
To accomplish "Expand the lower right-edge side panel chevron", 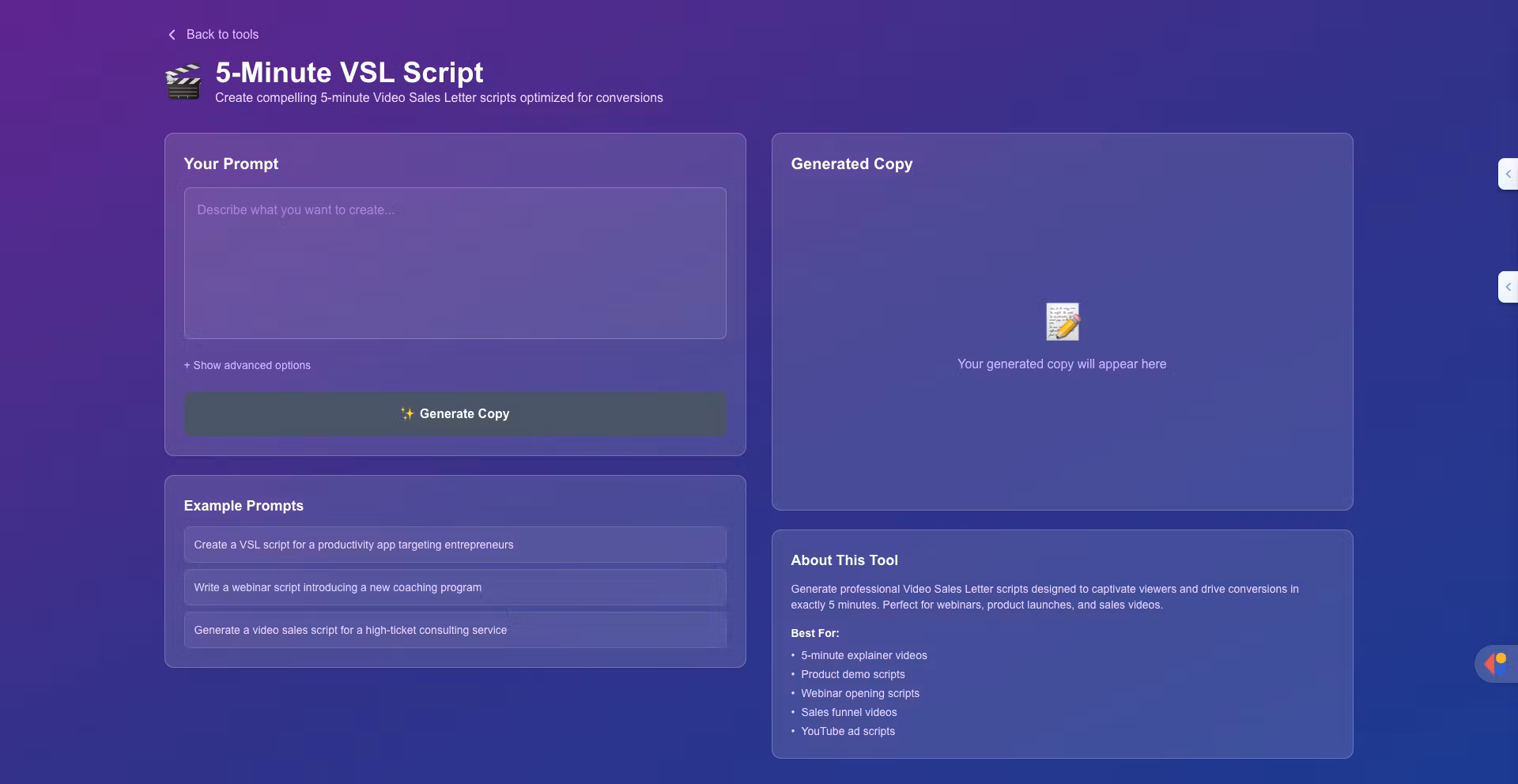I will coord(1508,287).
